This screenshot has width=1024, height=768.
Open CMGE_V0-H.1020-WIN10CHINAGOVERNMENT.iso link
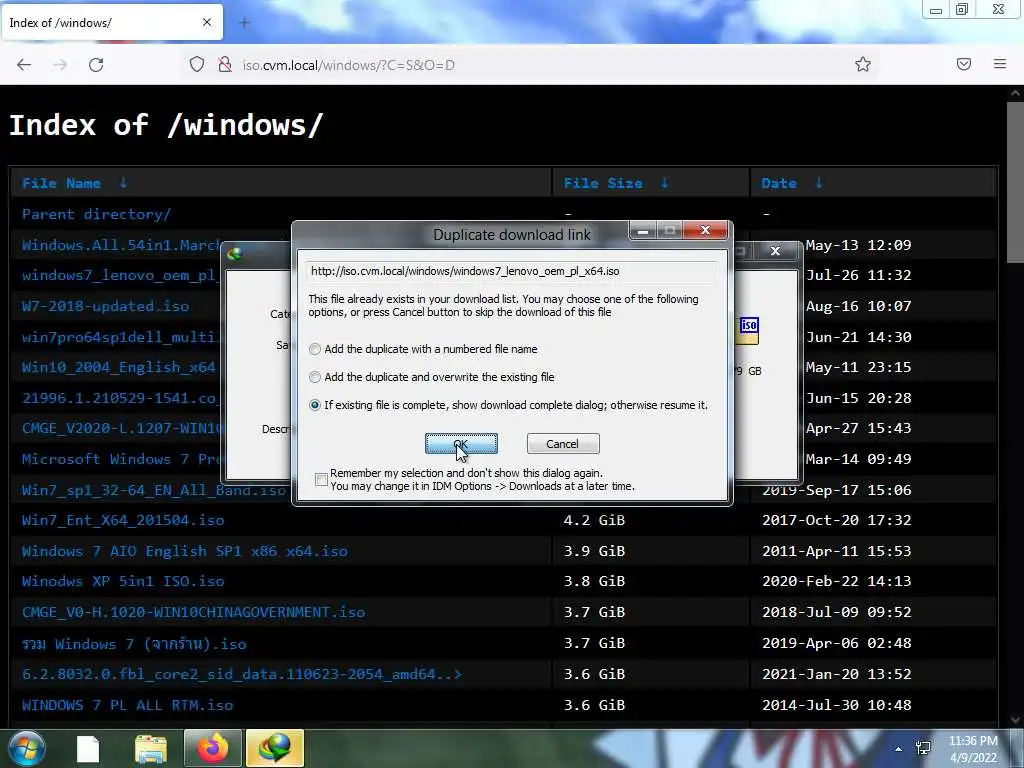coord(193,613)
